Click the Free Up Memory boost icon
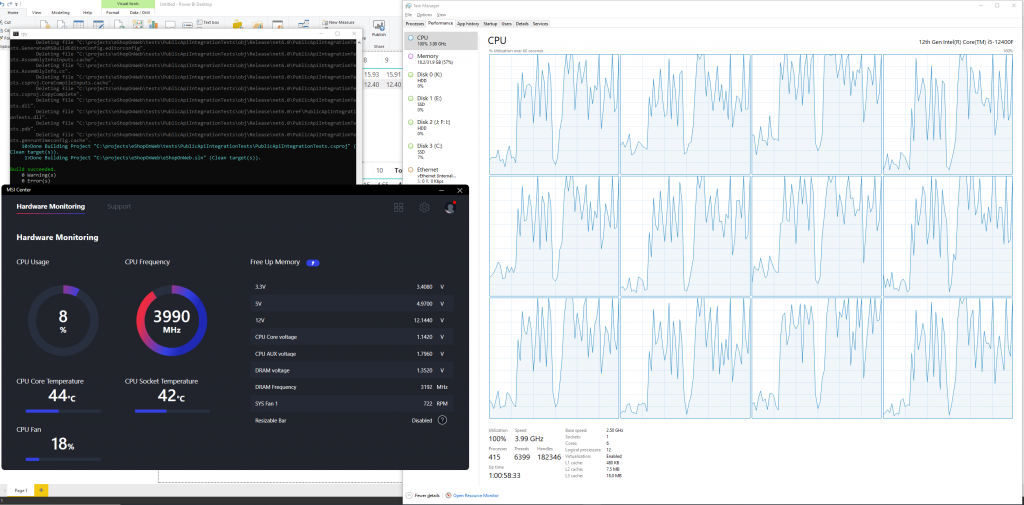1024x505 pixels. point(312,262)
